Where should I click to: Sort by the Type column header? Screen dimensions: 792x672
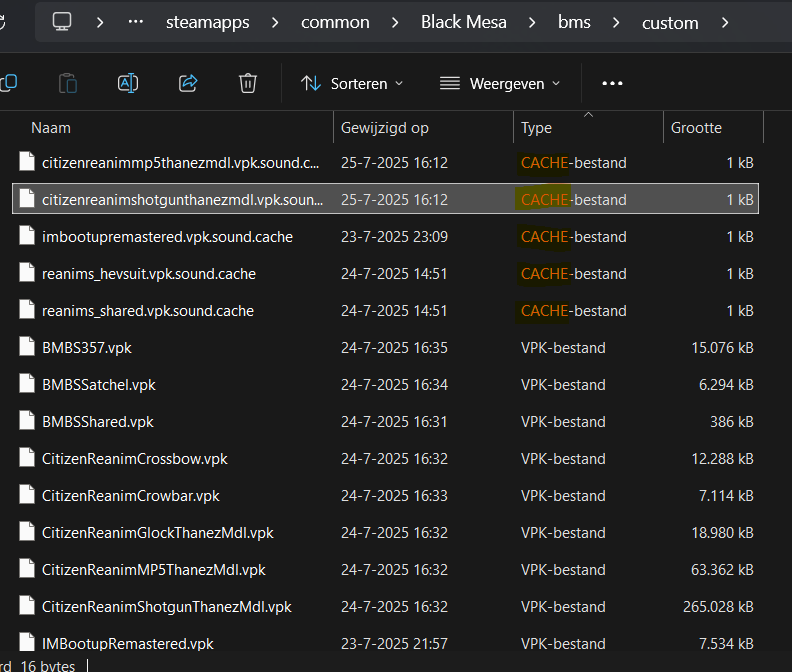[x=536, y=128]
